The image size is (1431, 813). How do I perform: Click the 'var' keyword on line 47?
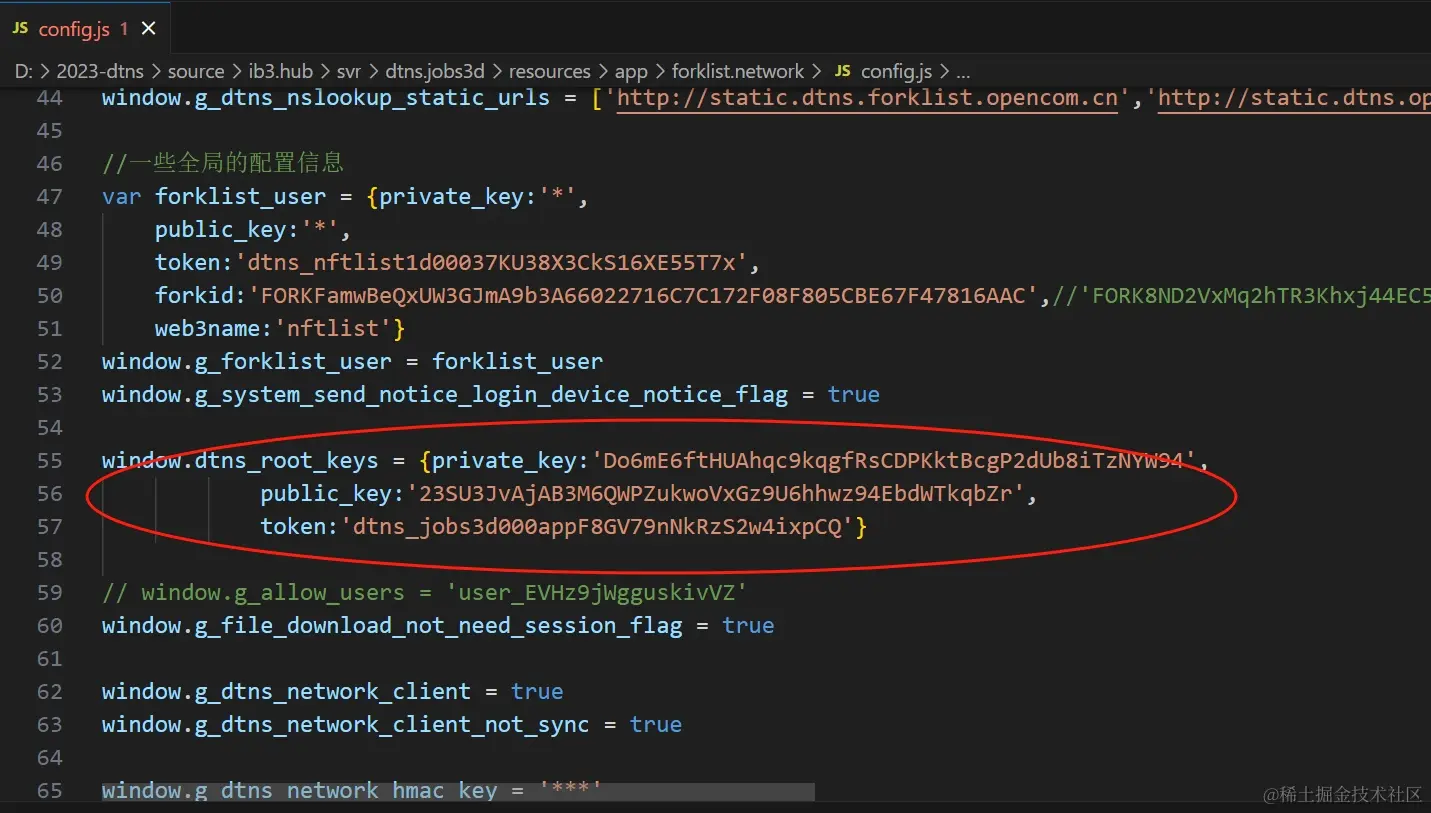pyautogui.click(x=122, y=197)
